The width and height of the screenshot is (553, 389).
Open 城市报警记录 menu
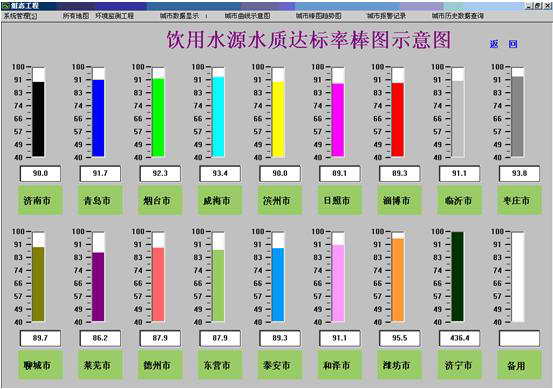point(386,16)
